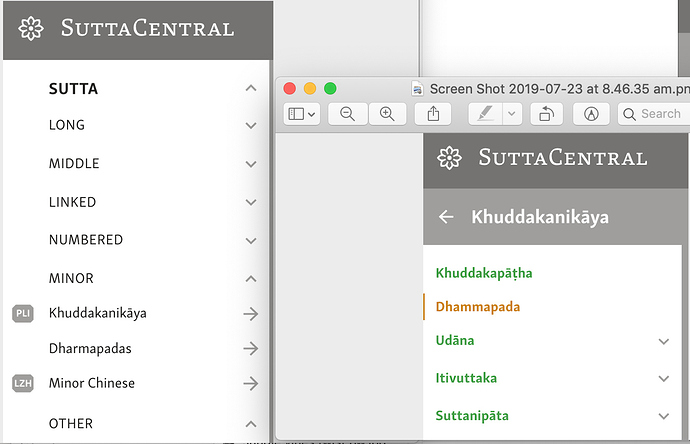Select the MIDDLE menu item
This screenshot has width=690, height=444.
74,163
